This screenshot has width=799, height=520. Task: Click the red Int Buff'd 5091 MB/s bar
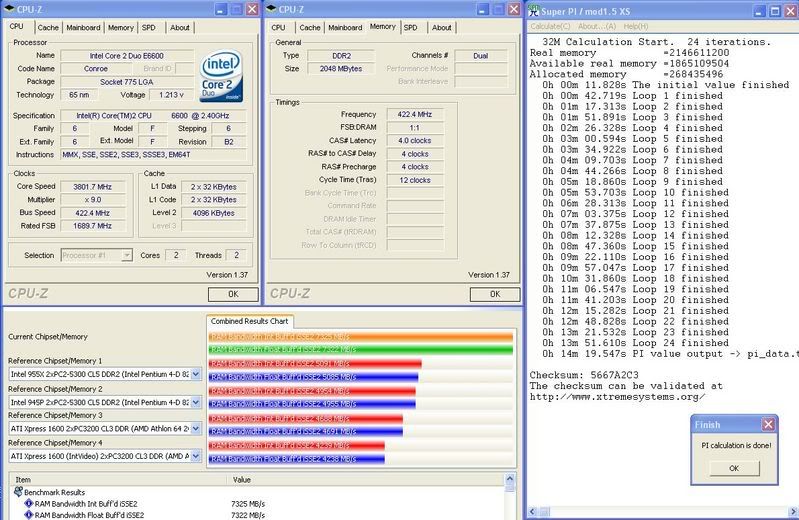(x=315, y=363)
